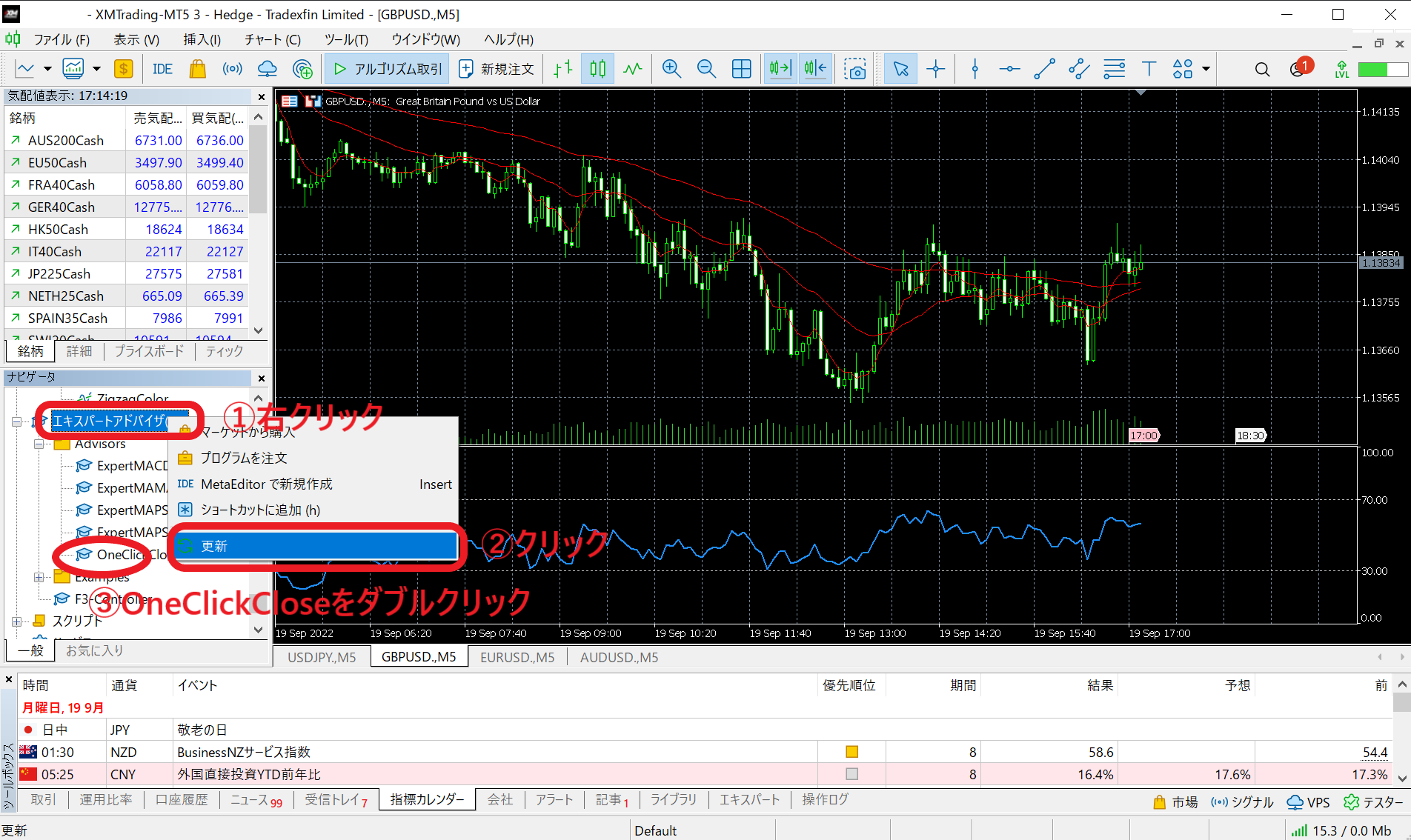Screen dimensions: 1411x840
Task: Switch to プライスボード tab
Action: pyautogui.click(x=149, y=351)
